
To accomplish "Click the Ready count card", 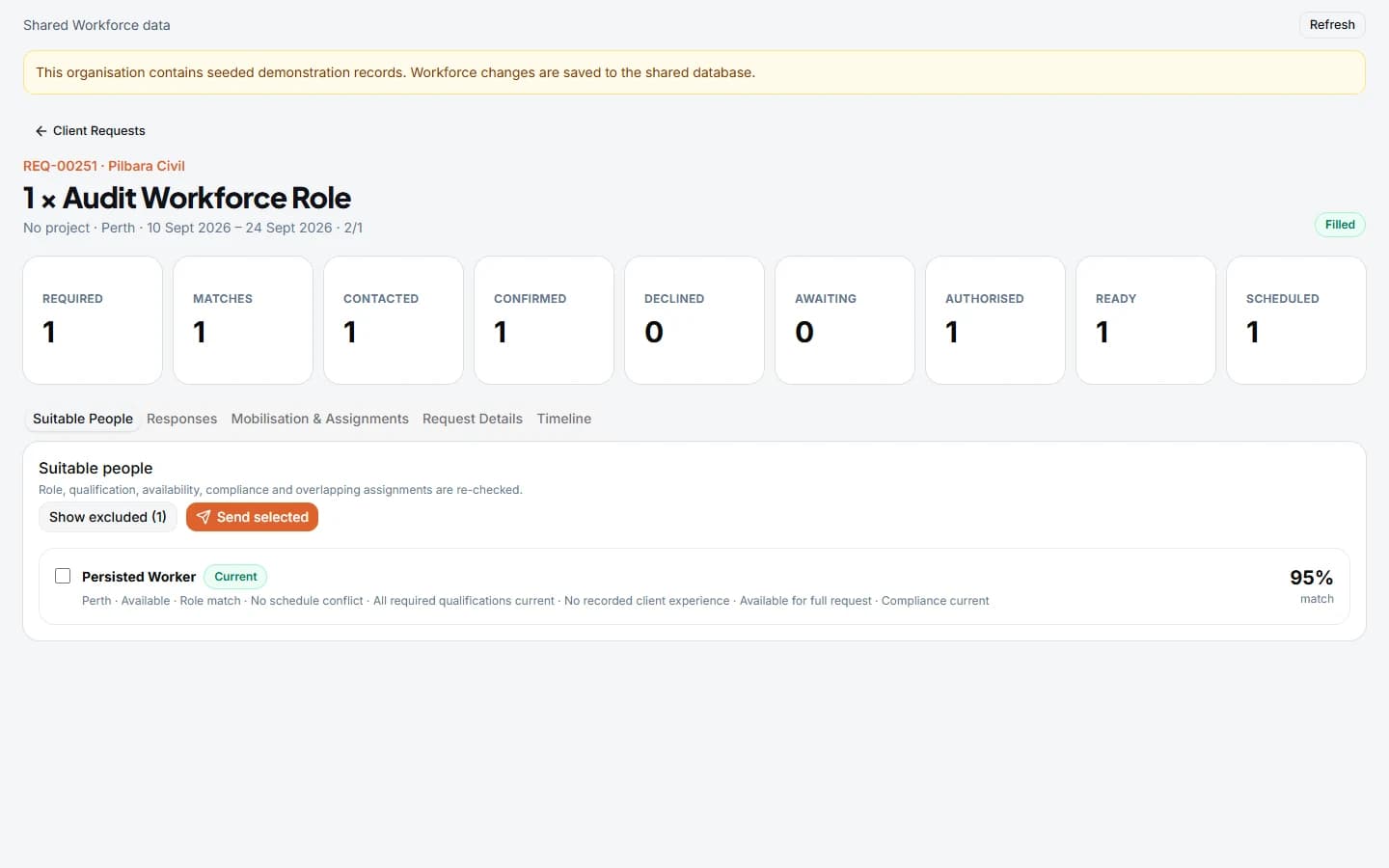I will [x=1146, y=320].
